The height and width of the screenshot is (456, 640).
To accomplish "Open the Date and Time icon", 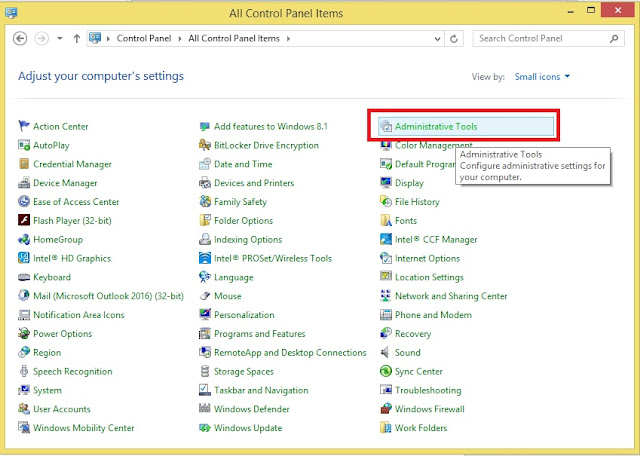I will [204, 164].
